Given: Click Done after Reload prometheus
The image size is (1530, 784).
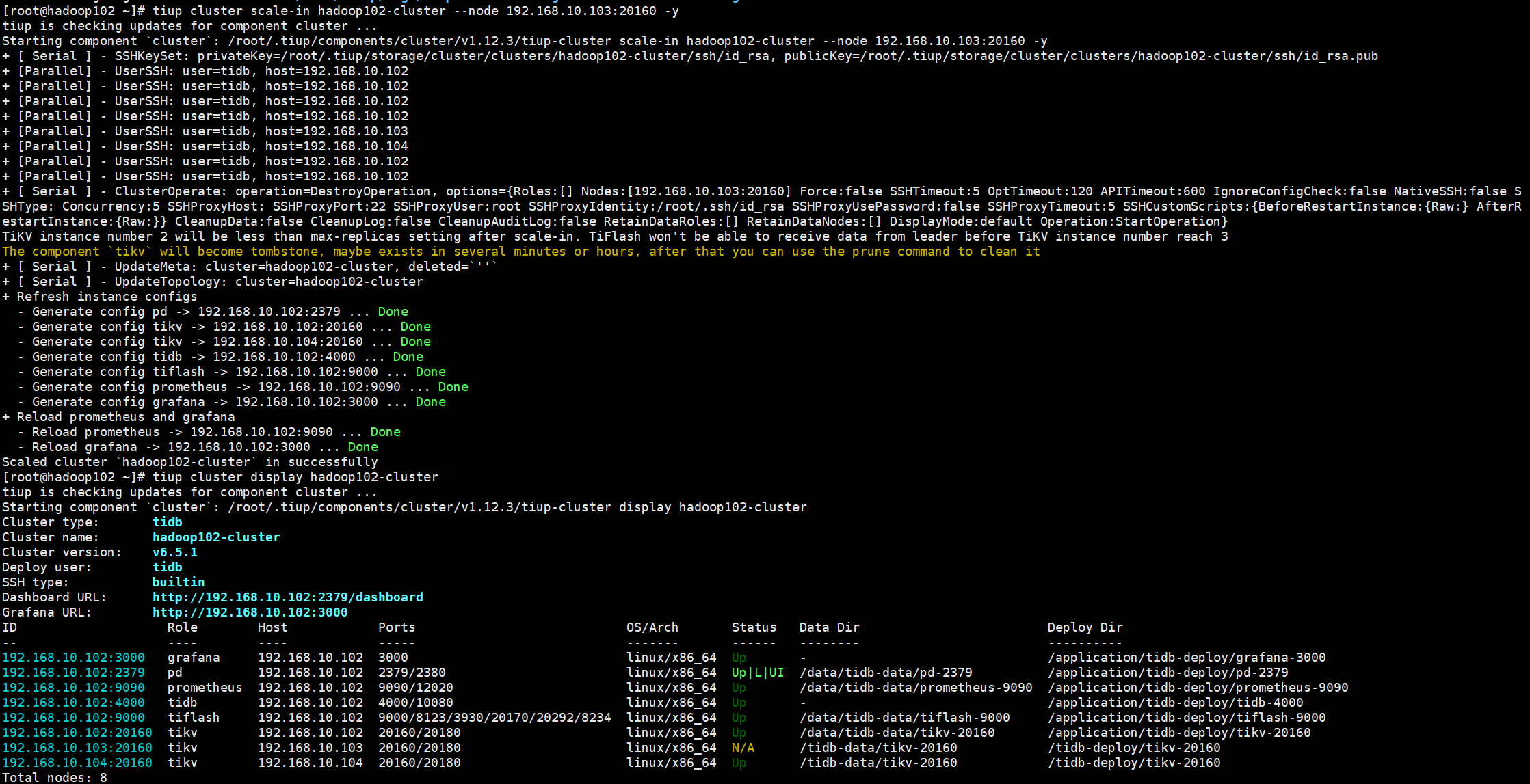Looking at the screenshot, I should [385, 432].
